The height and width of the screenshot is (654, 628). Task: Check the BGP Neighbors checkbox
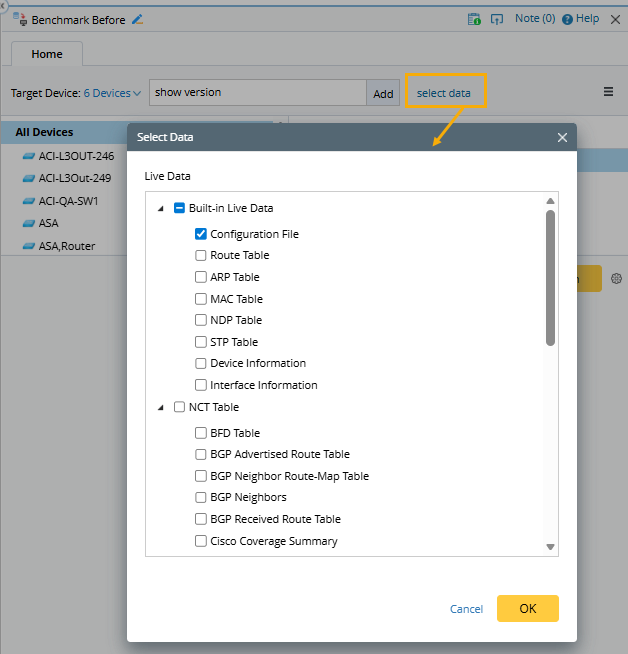(201, 497)
